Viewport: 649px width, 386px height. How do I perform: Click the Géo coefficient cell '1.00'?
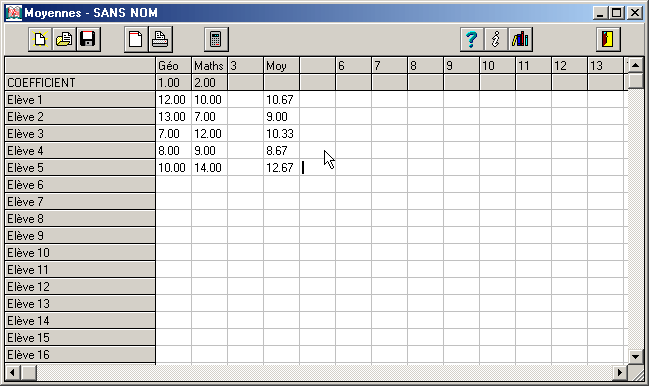173,83
